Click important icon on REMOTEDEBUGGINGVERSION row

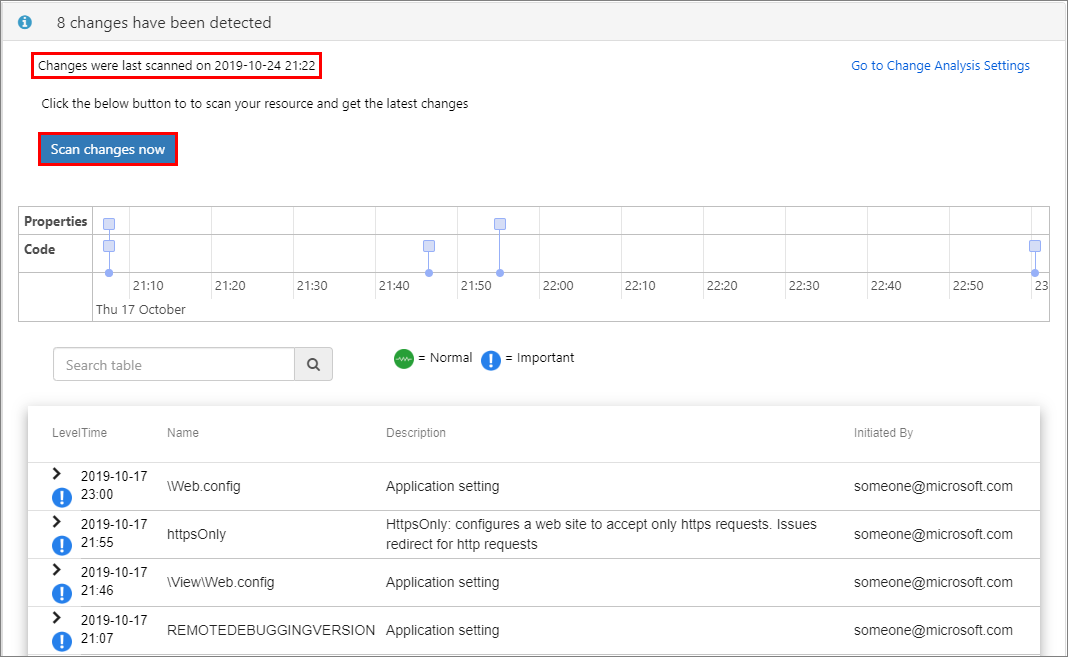61,641
